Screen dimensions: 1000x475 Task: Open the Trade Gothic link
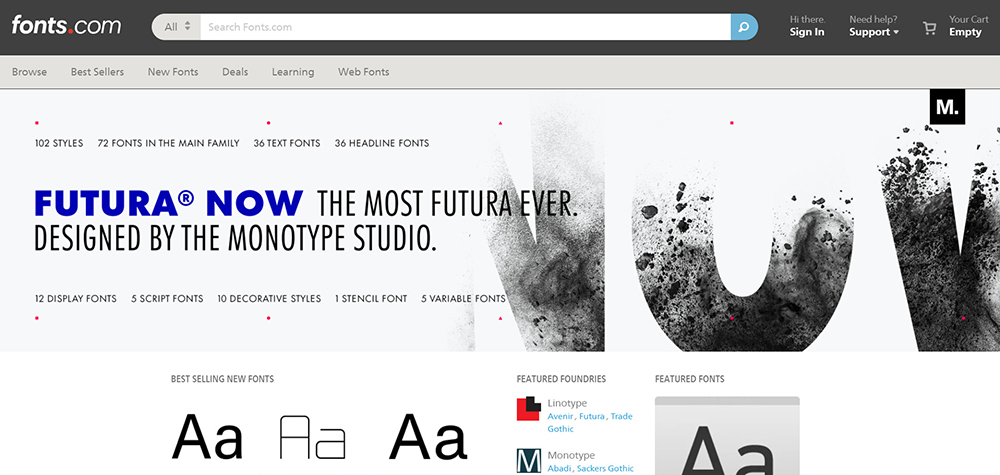tap(590, 423)
